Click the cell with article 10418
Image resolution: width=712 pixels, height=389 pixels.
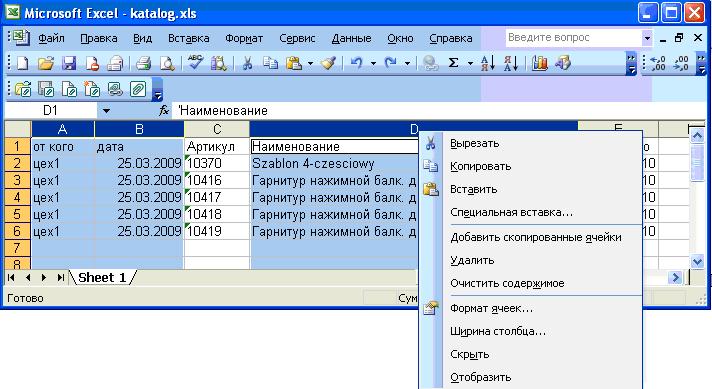(217, 214)
